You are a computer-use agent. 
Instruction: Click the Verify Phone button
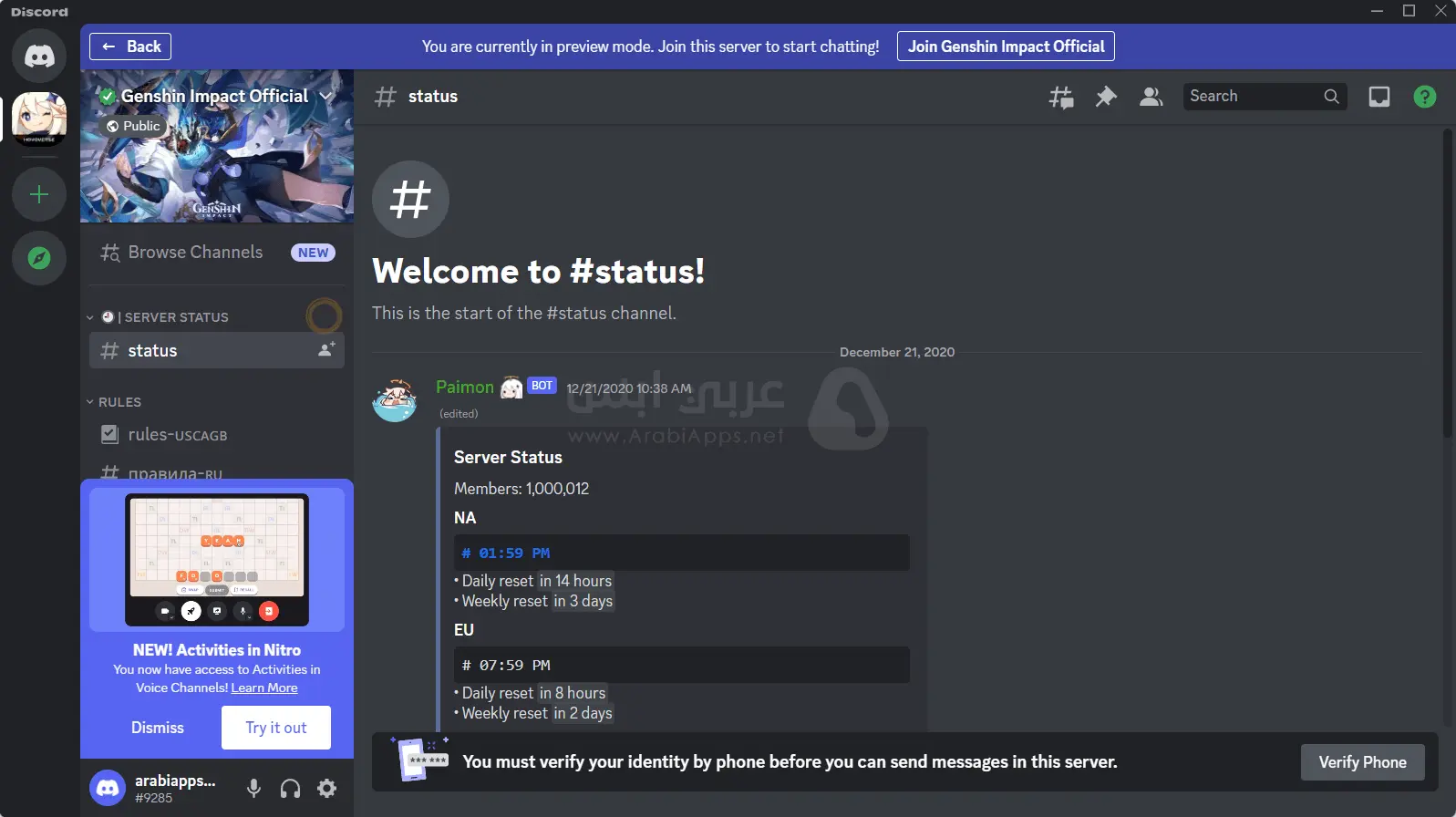tap(1362, 762)
